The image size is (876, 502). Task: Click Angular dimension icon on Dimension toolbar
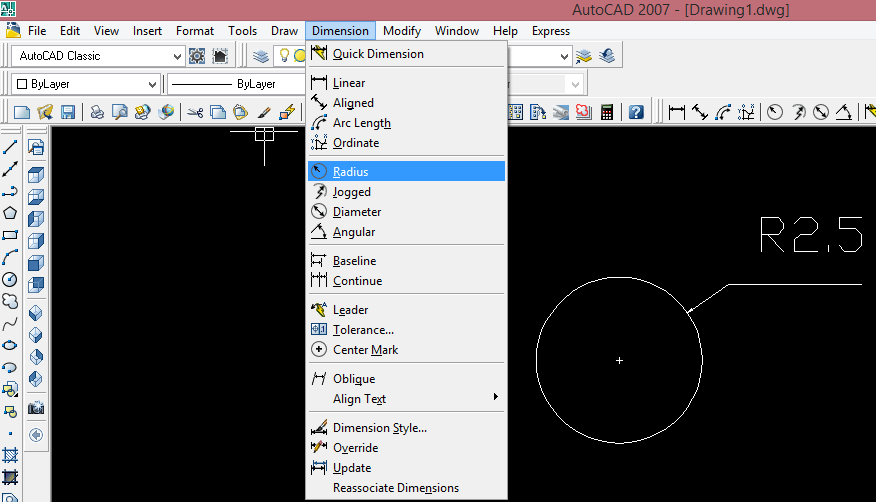844,112
